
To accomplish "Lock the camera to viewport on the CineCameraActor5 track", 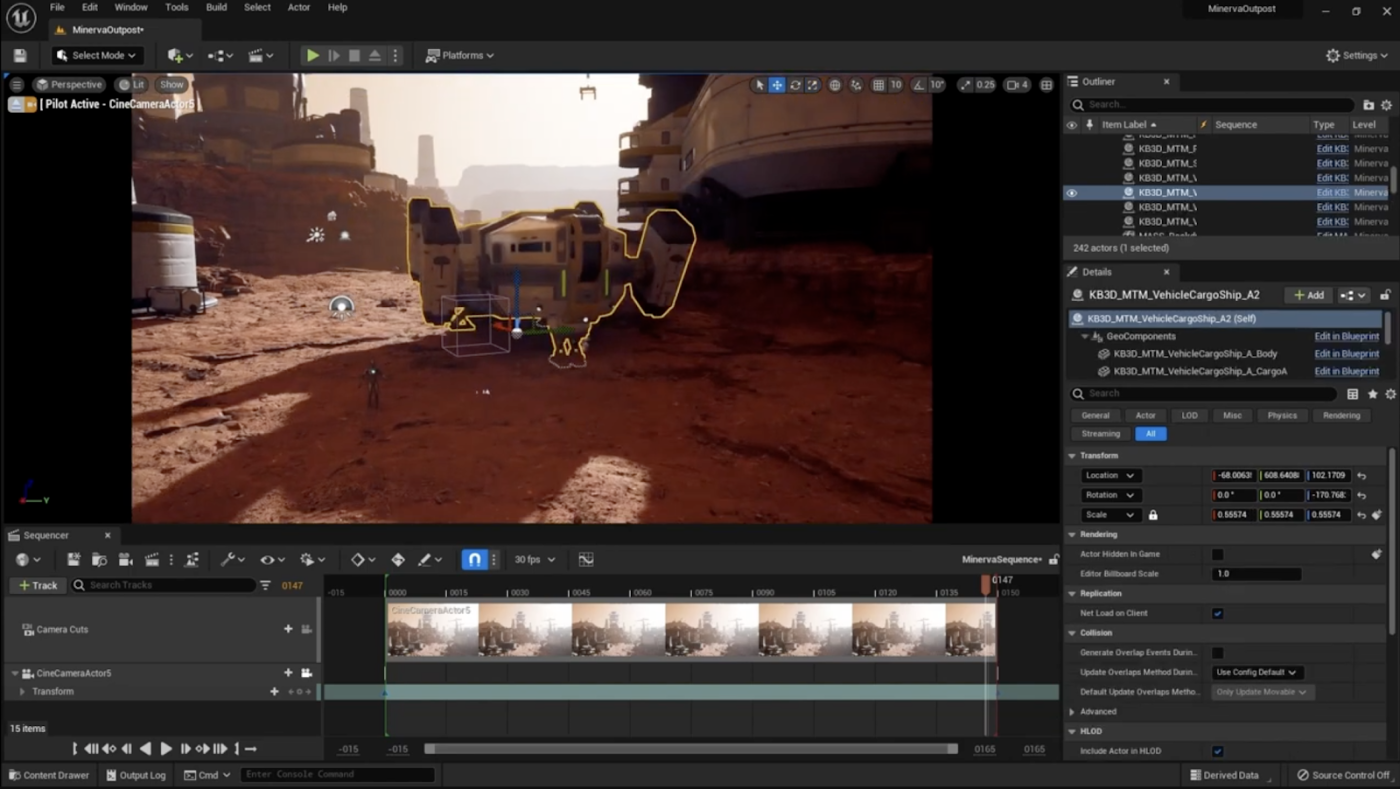I will coord(306,673).
